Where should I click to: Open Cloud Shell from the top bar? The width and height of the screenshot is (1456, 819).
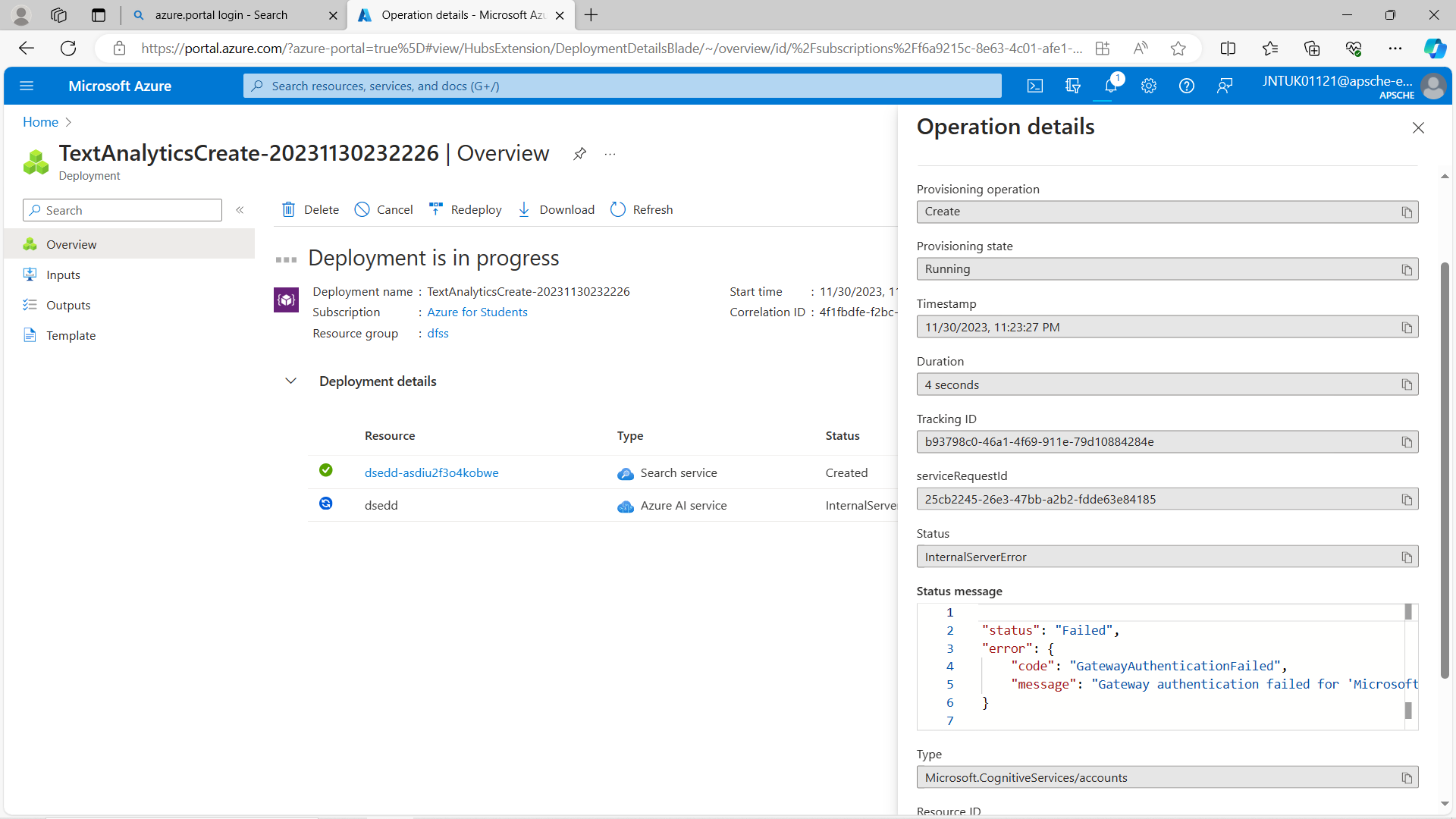[1035, 86]
